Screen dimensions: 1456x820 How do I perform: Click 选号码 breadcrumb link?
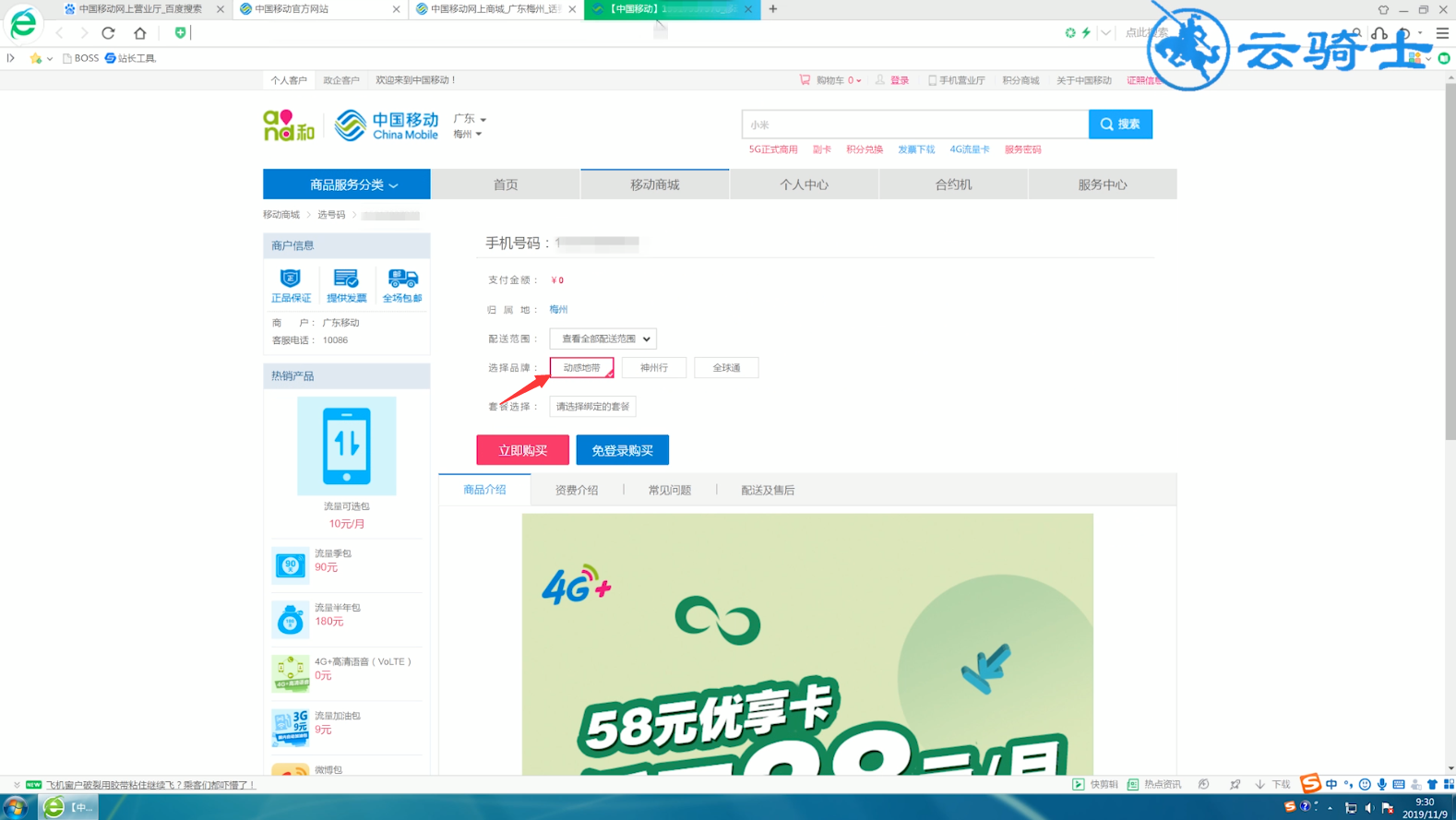tap(331, 215)
